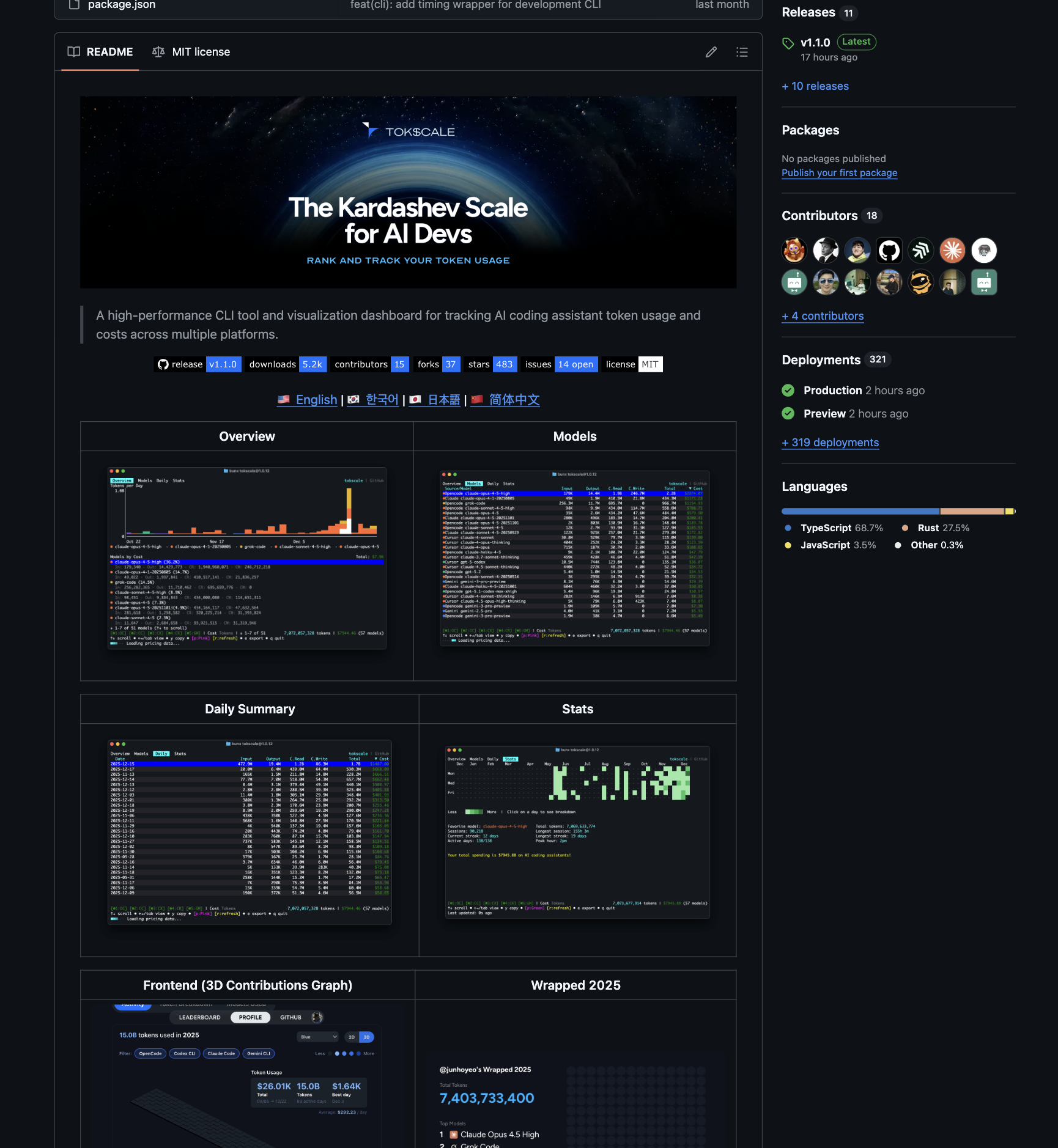Open the contributors 15 badge
Image resolution: width=1058 pixels, height=1148 pixels.
click(370, 364)
